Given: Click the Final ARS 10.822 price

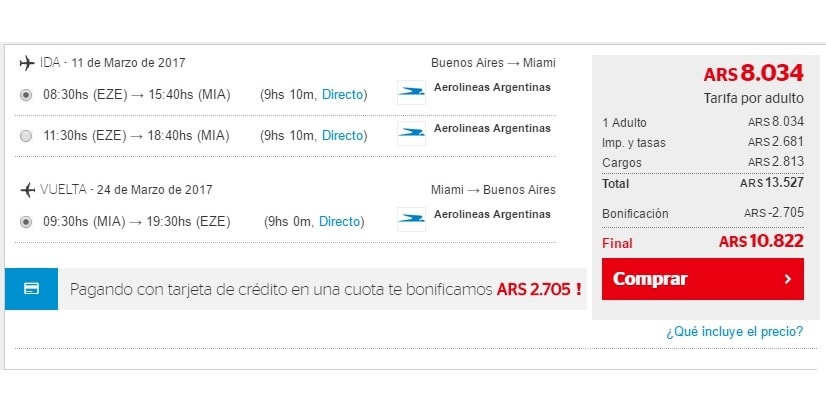Looking at the screenshot, I should pyautogui.click(x=760, y=242).
